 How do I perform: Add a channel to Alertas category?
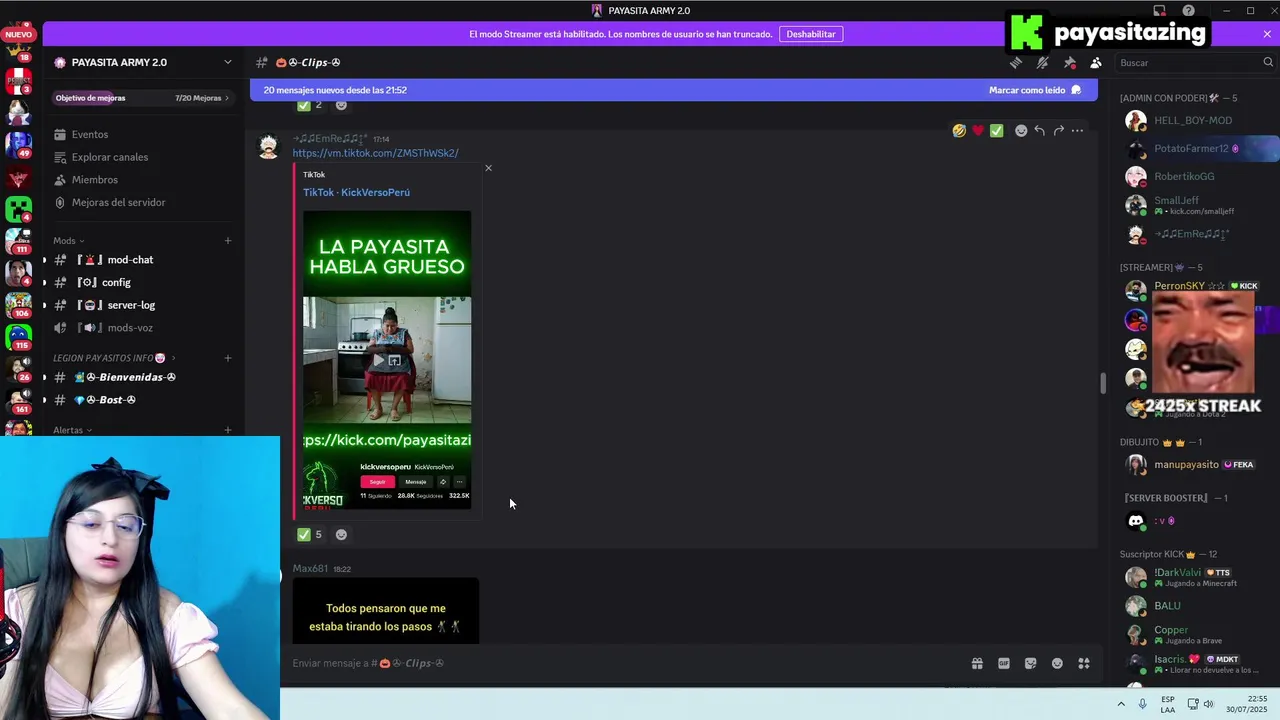pos(228,430)
